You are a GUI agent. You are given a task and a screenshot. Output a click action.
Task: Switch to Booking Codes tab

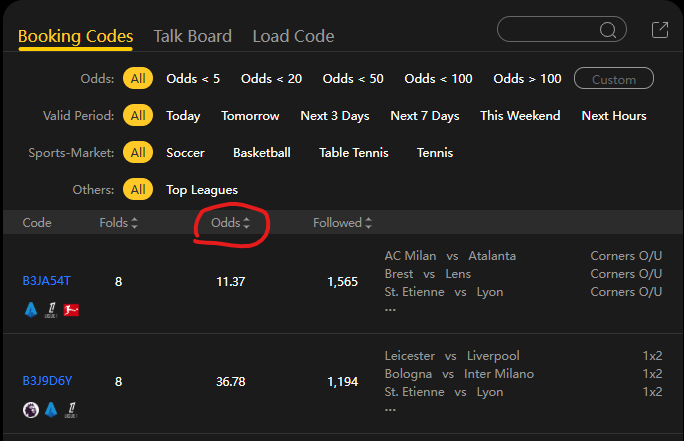(75, 36)
